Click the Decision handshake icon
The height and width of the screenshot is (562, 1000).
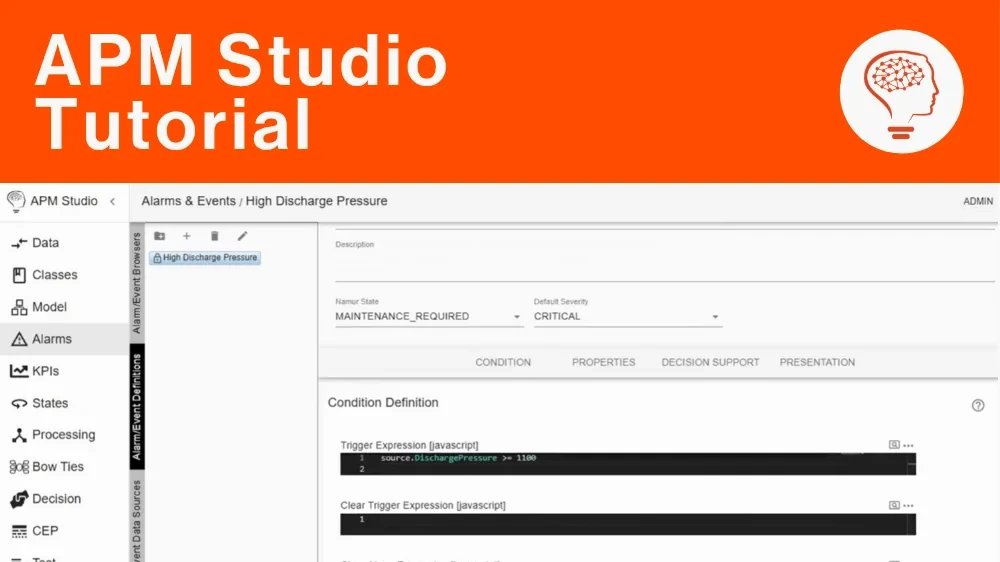pos(19,499)
